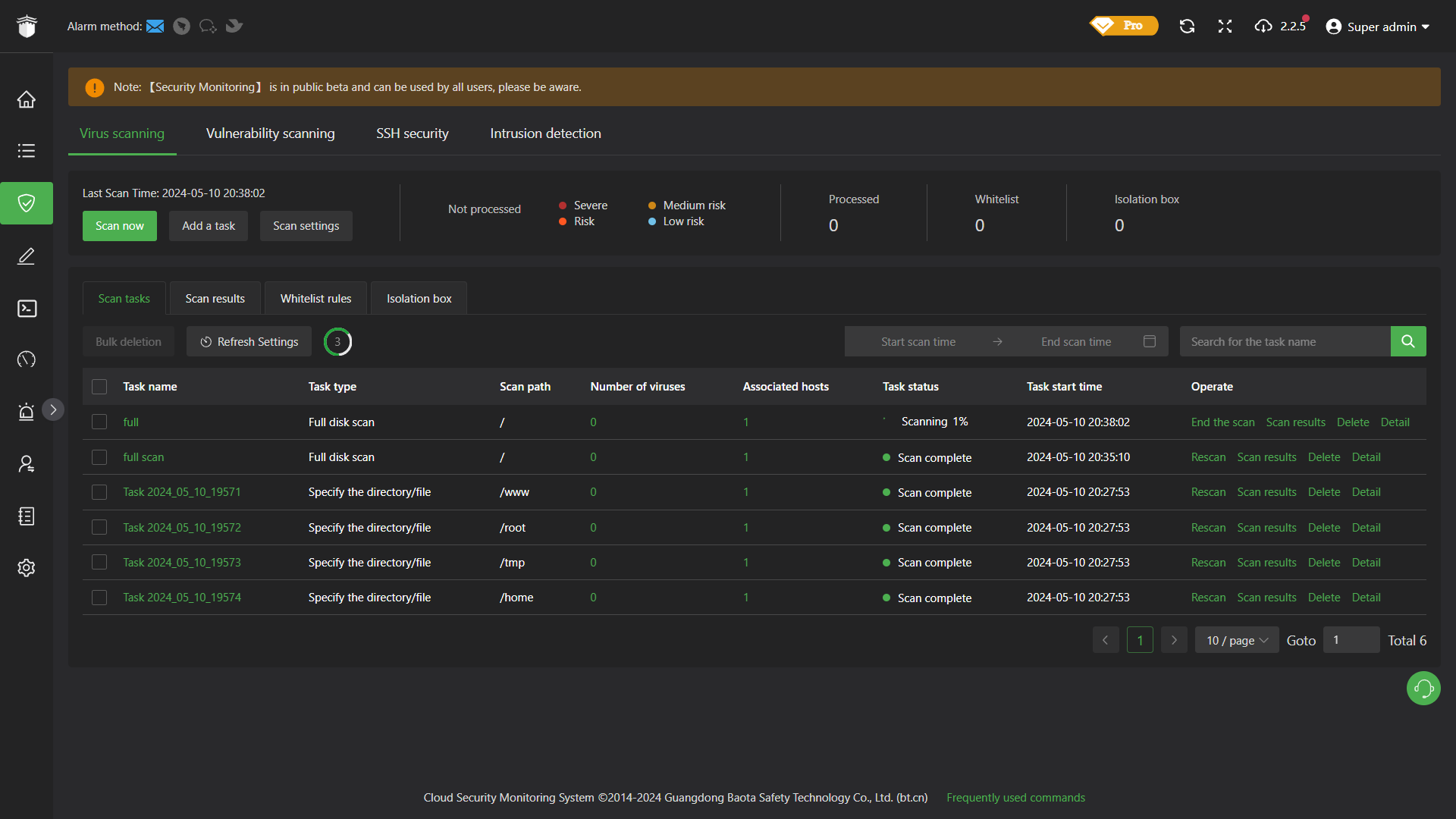Select all tasks with header checkbox
Viewport: 1456px width, 819px height.
[99, 387]
